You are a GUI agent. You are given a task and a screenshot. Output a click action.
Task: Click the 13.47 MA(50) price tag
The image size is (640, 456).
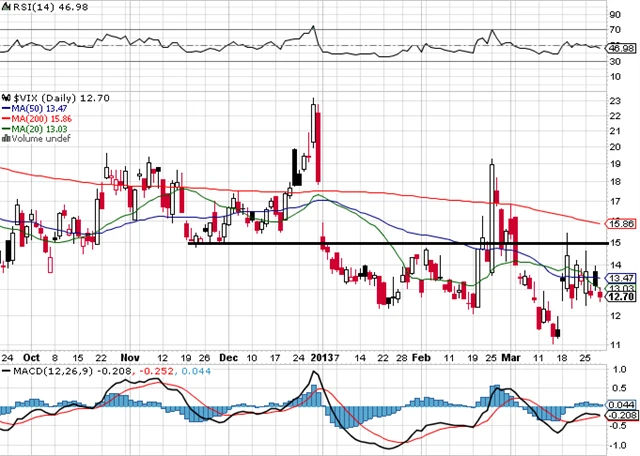click(x=622, y=277)
